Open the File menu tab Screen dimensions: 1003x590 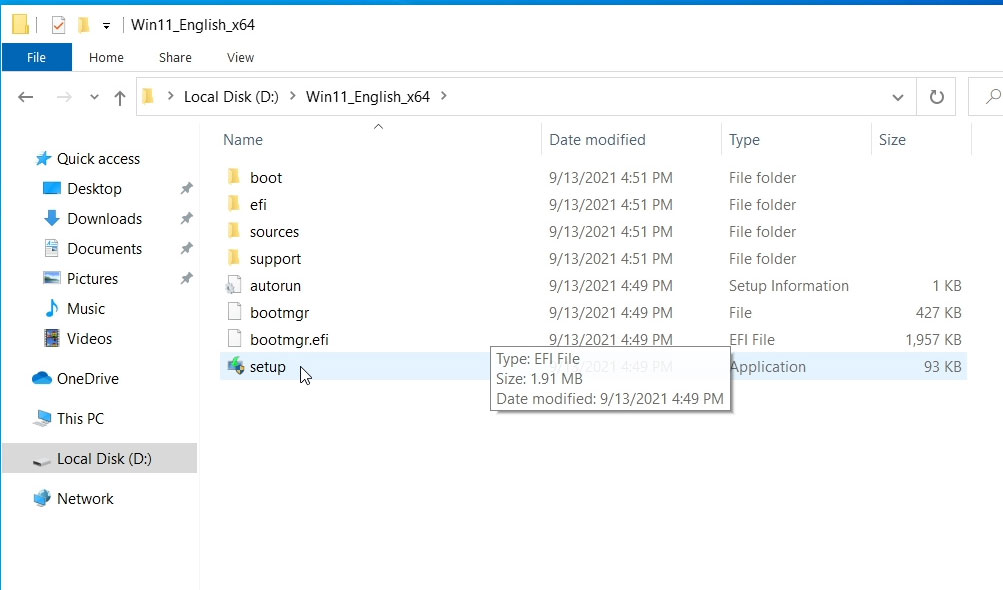click(x=36, y=57)
